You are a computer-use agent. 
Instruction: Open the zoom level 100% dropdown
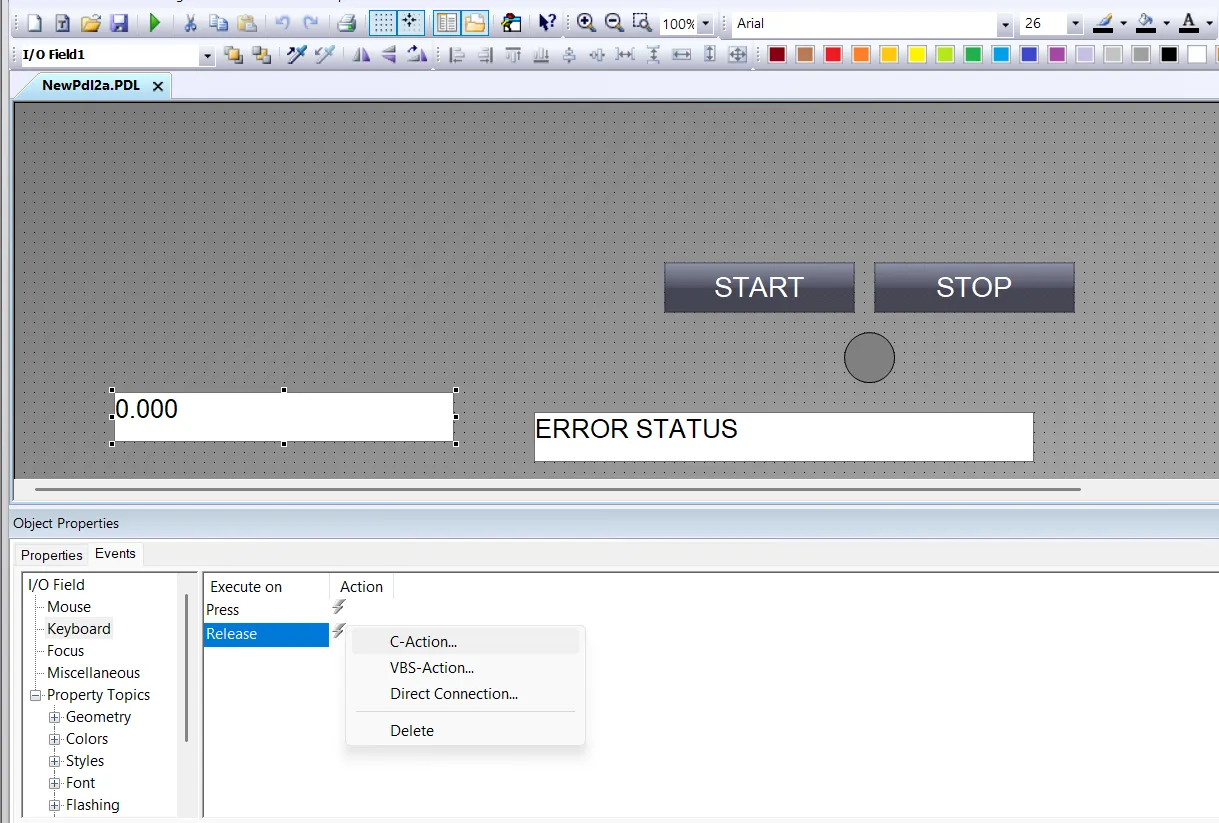tap(704, 22)
